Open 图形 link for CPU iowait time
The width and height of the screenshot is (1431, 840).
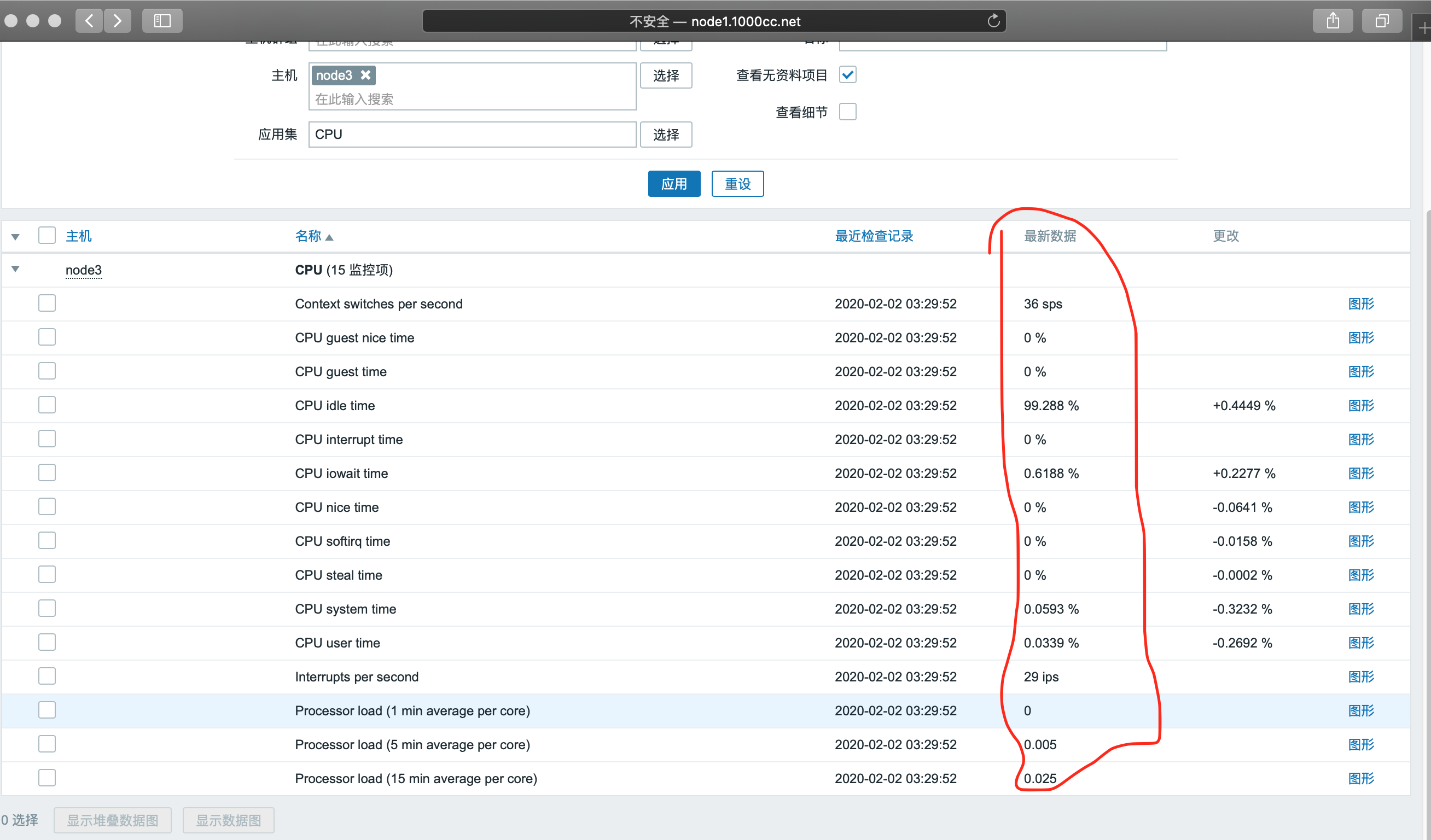tap(1360, 474)
